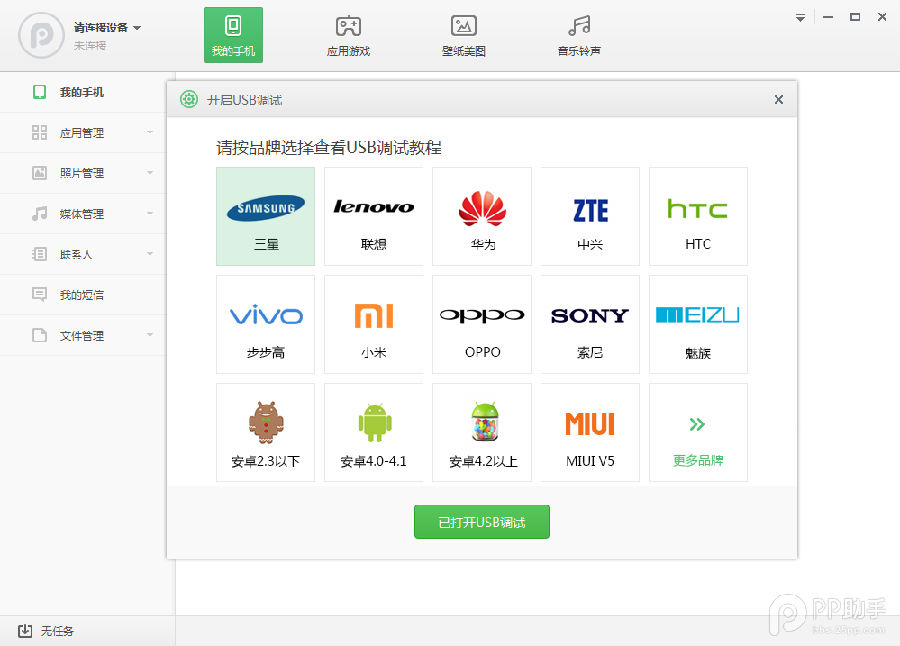Open the vivo tutorial tile

(265, 324)
